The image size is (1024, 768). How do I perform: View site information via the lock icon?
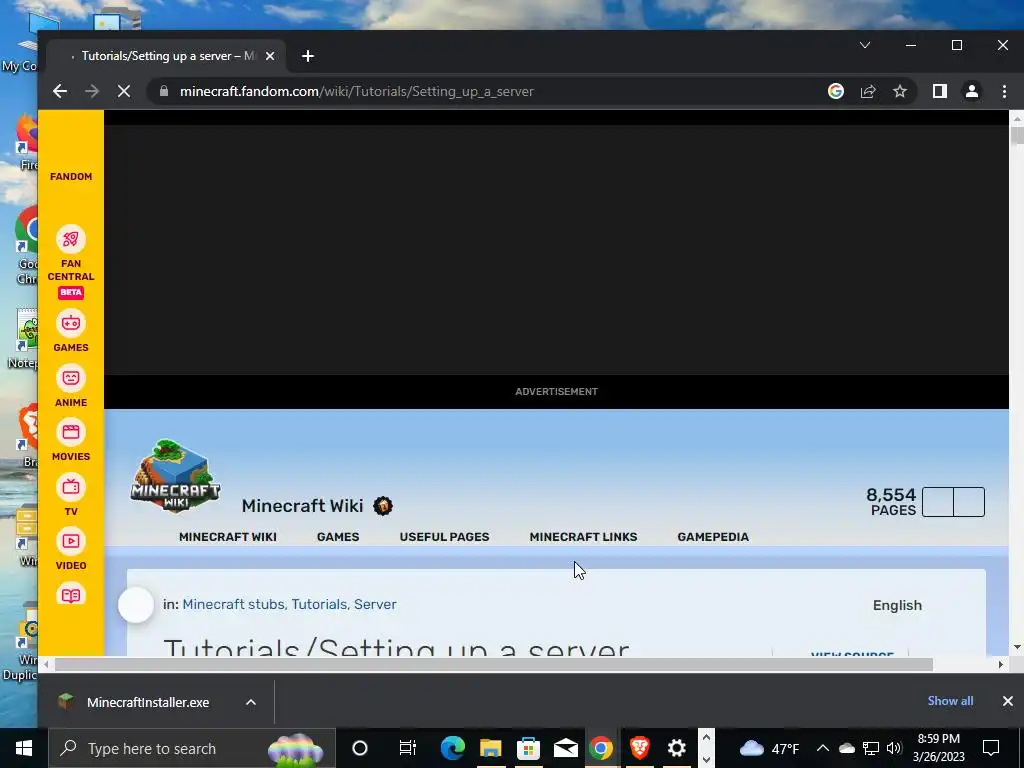point(164,91)
